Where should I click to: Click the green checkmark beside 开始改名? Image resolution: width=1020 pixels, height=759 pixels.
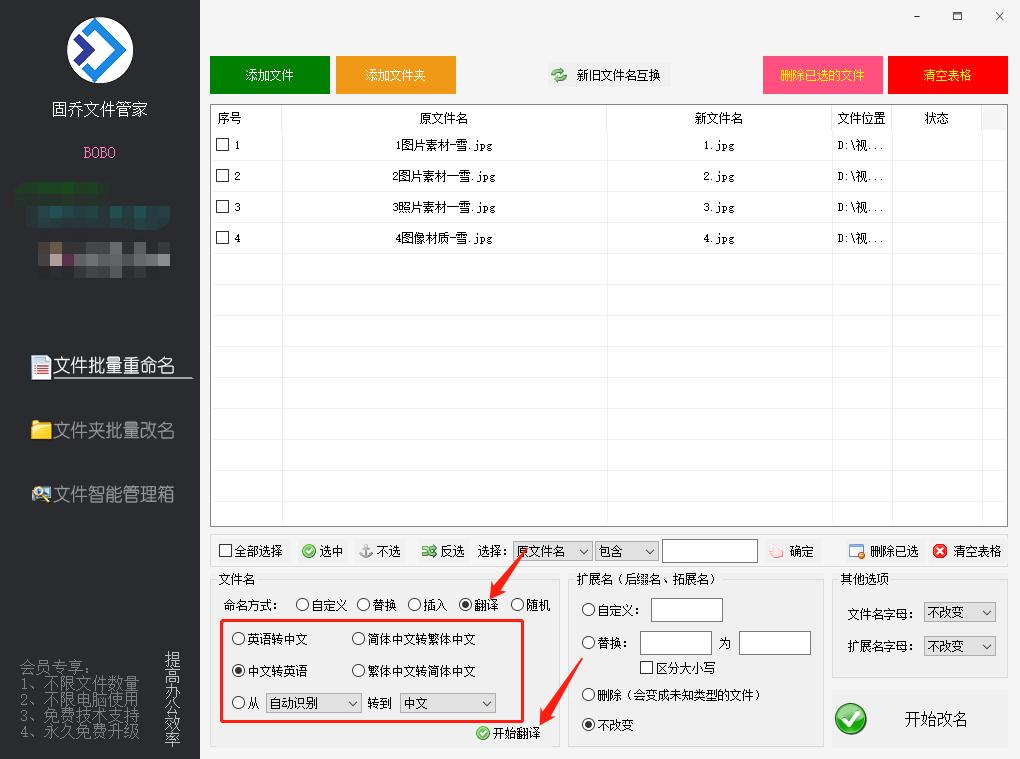850,719
